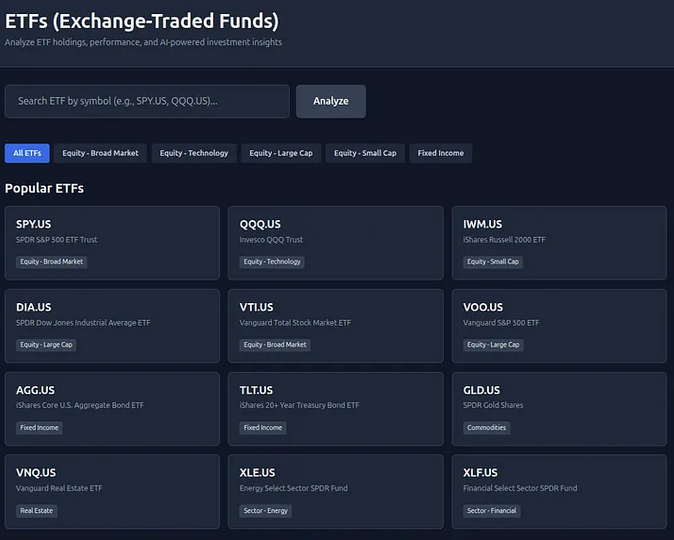Screen dimensions: 674x540
Task: Open the QQQ.US Invesco QQQ Trust card
Action: (x=335, y=242)
